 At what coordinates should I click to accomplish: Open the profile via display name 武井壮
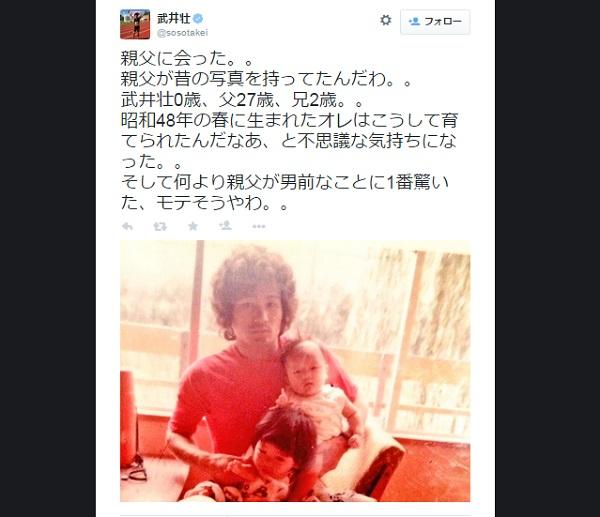[174, 18]
